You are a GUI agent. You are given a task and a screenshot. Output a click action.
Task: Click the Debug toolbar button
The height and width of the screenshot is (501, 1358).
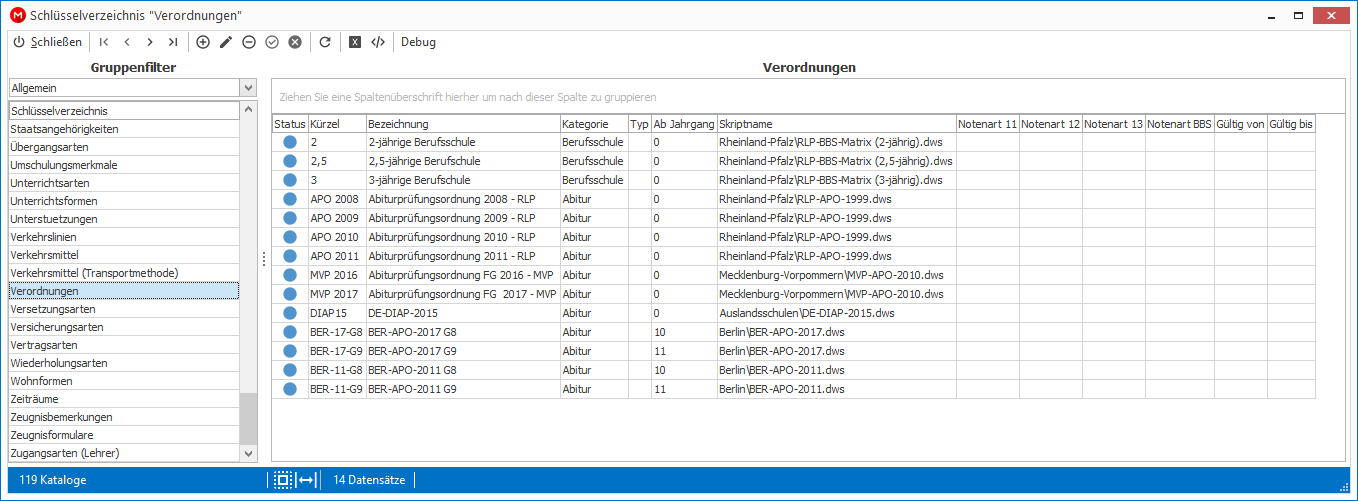point(418,42)
